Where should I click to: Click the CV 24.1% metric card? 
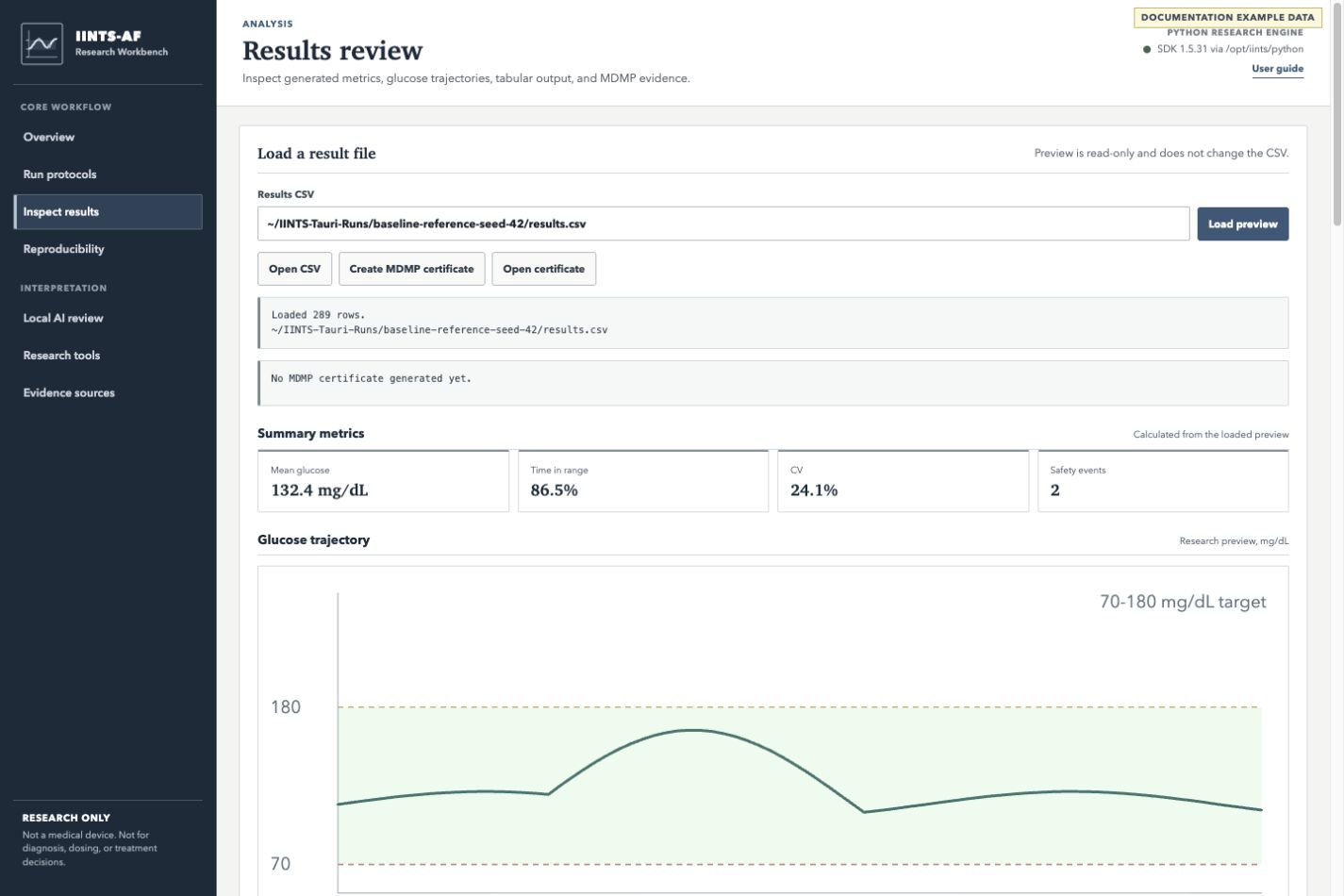[903, 481]
